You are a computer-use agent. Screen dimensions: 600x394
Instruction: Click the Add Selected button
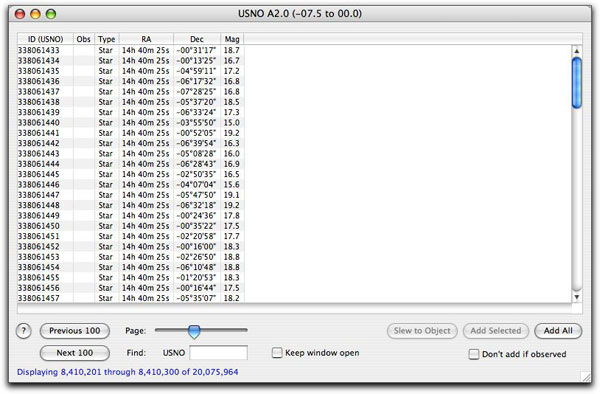[x=496, y=331]
